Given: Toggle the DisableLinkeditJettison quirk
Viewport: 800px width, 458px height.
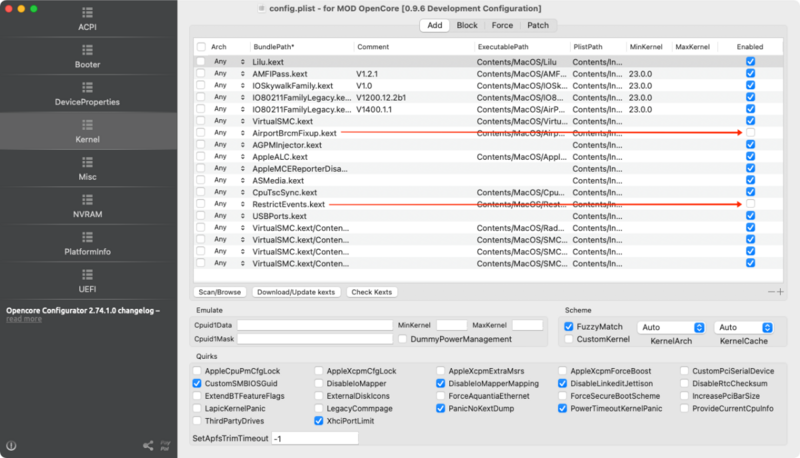Looking at the screenshot, I should (x=562, y=384).
